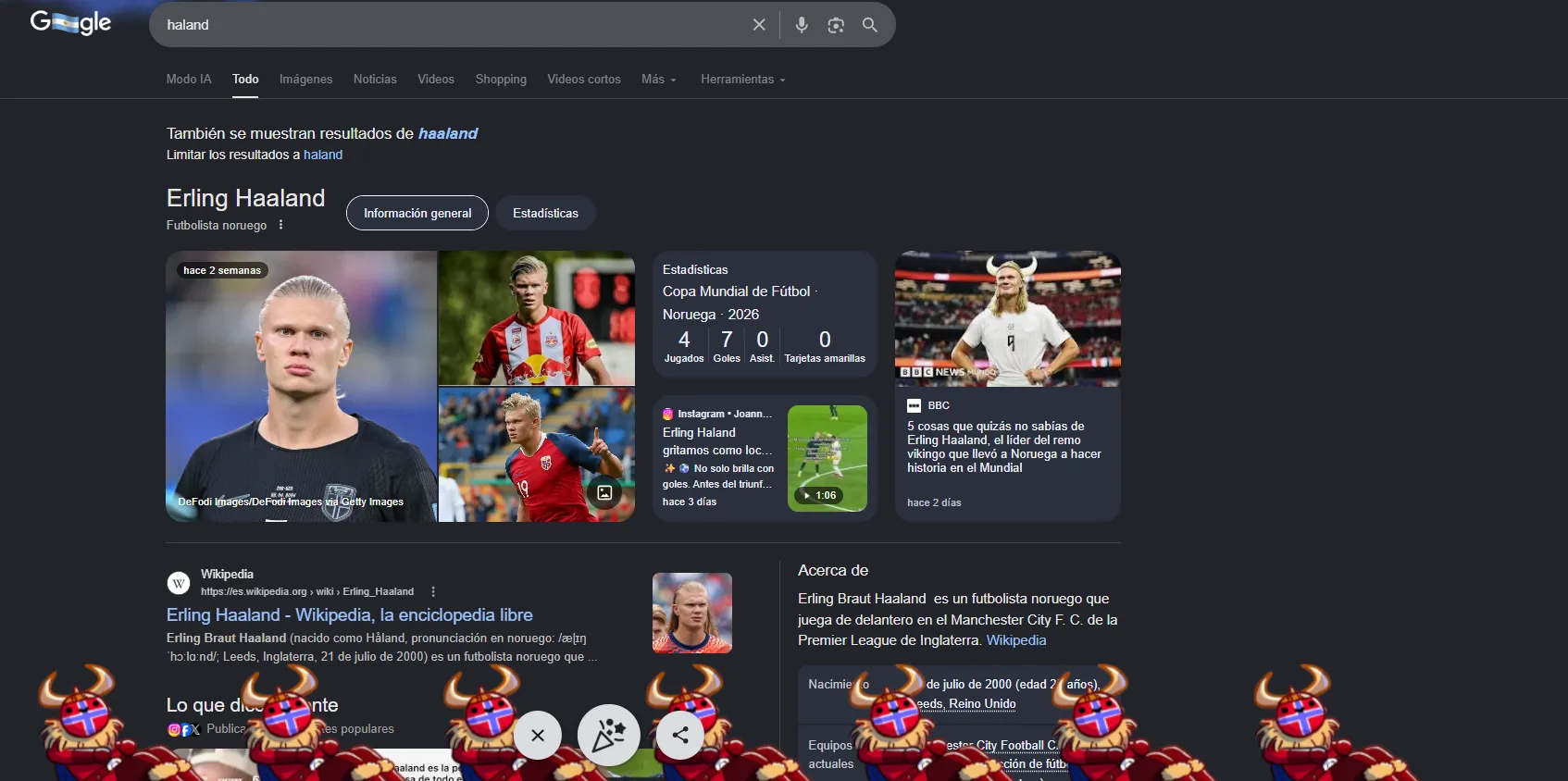1568x781 pixels.
Task: Expand the Más dropdown
Action: 659,79
